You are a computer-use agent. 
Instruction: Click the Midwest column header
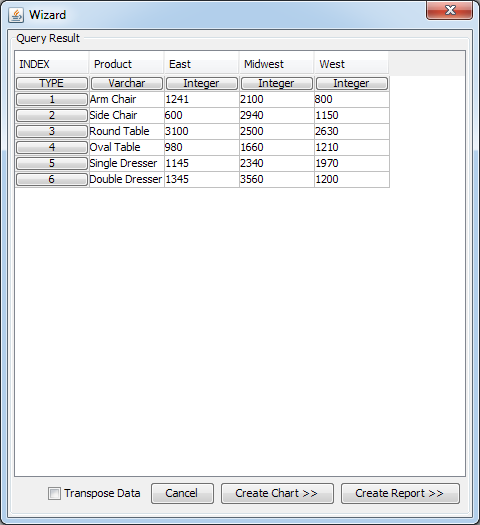tap(277, 64)
